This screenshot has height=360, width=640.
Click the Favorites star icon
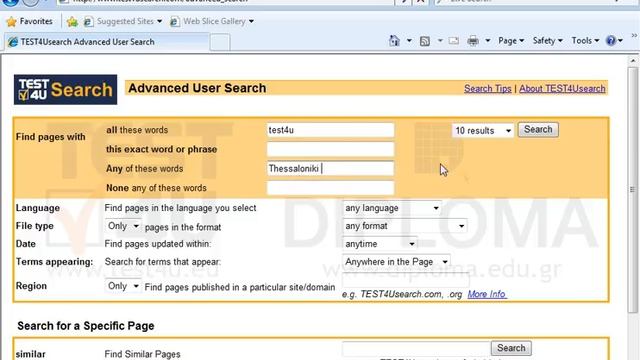pyautogui.click(x=11, y=21)
